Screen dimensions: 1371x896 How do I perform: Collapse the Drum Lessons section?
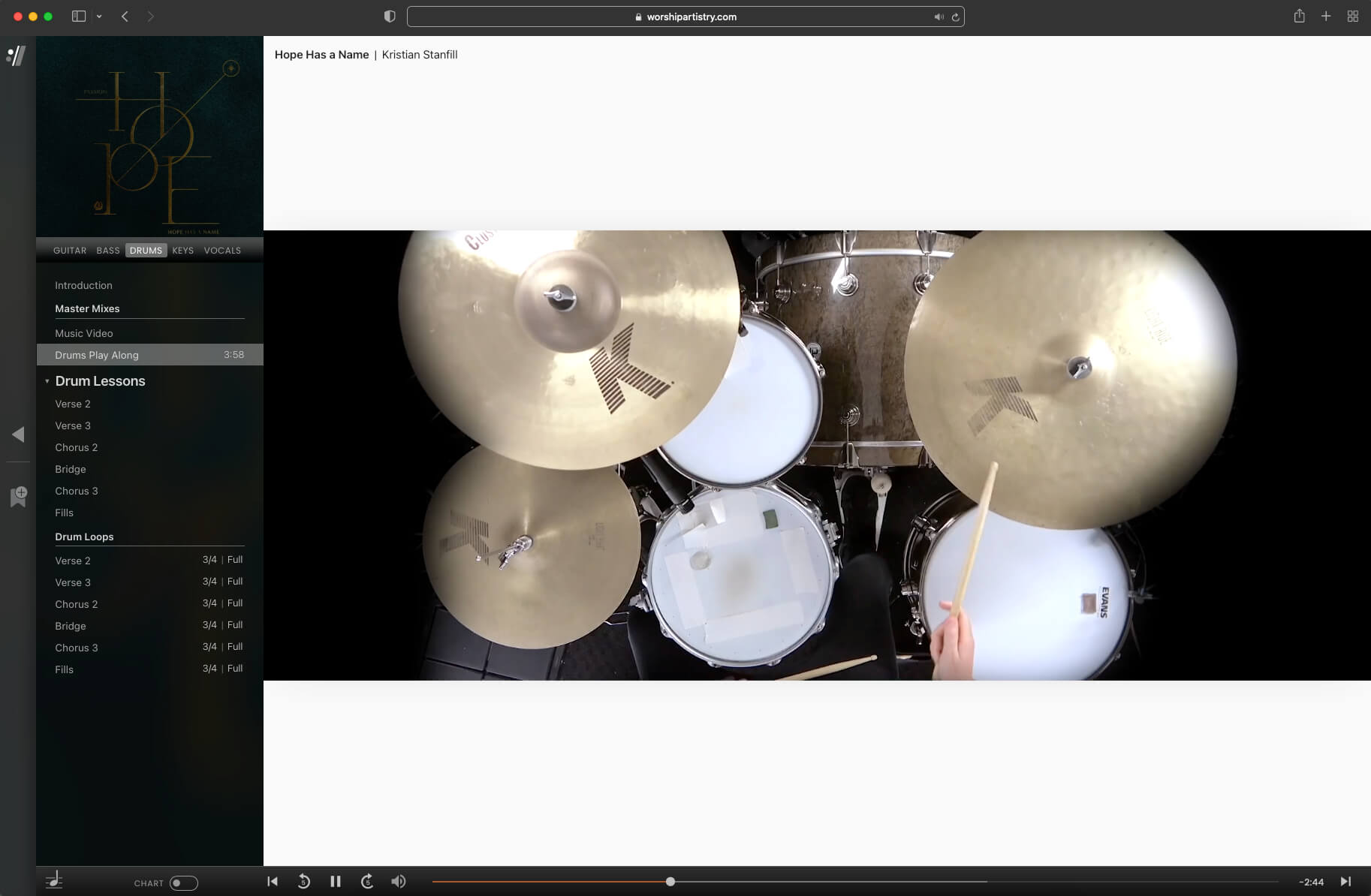coord(47,381)
